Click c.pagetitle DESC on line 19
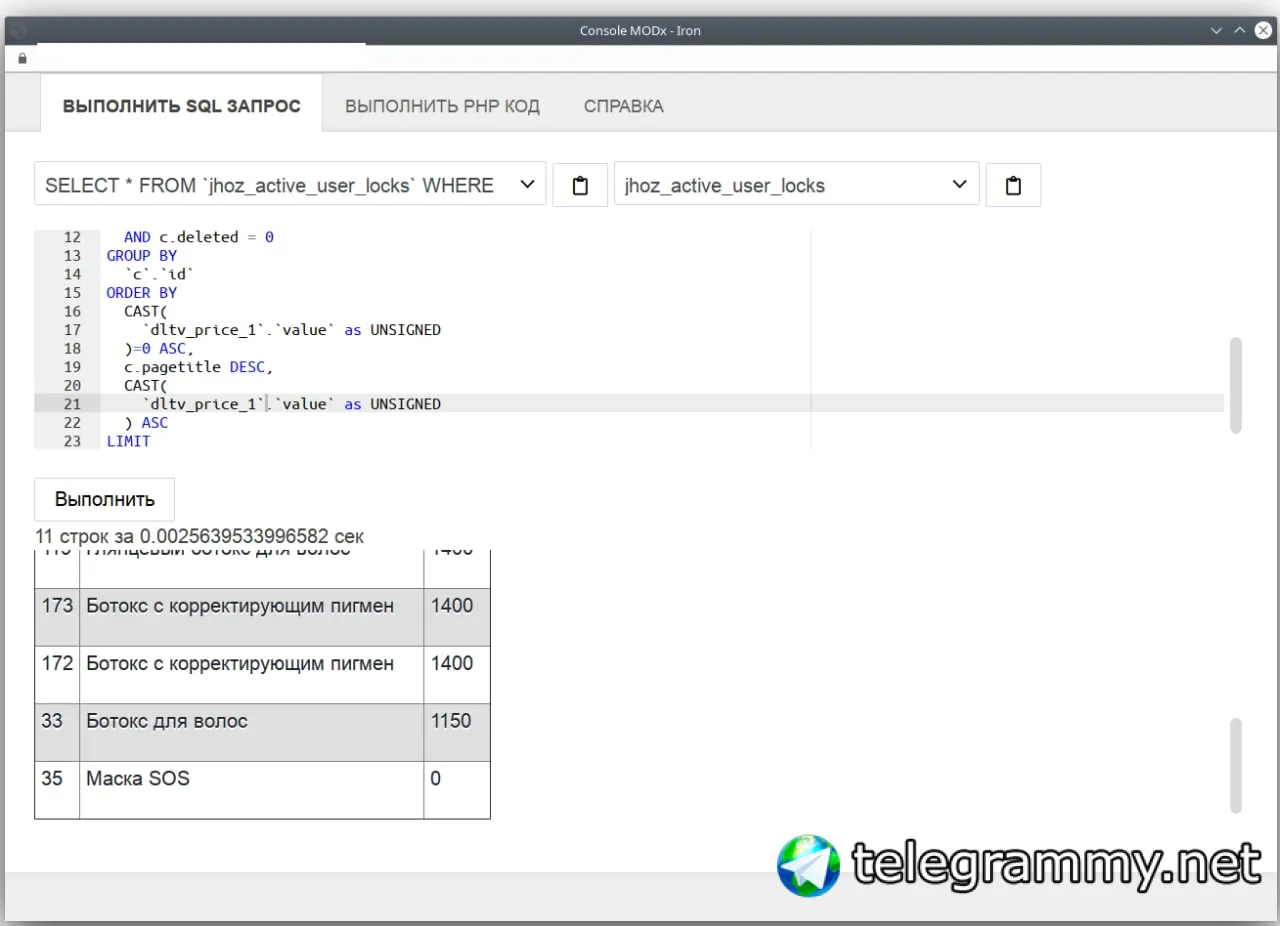 coord(198,367)
